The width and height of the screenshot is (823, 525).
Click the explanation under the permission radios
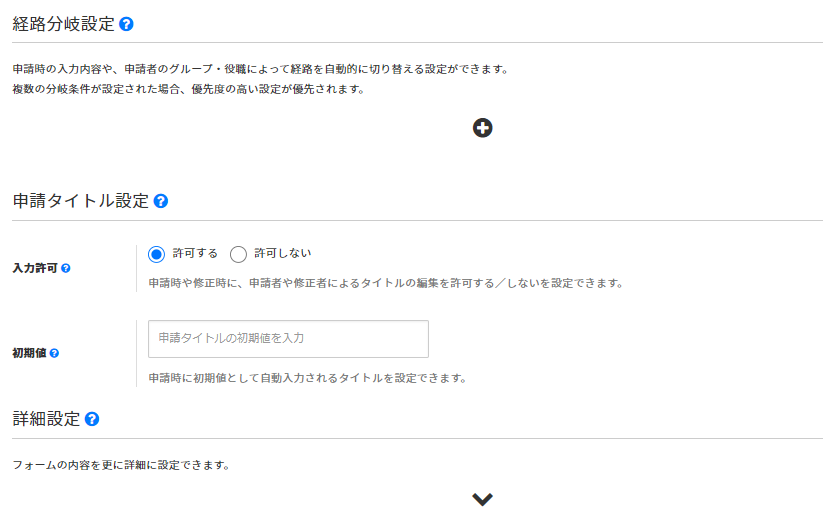point(385,283)
